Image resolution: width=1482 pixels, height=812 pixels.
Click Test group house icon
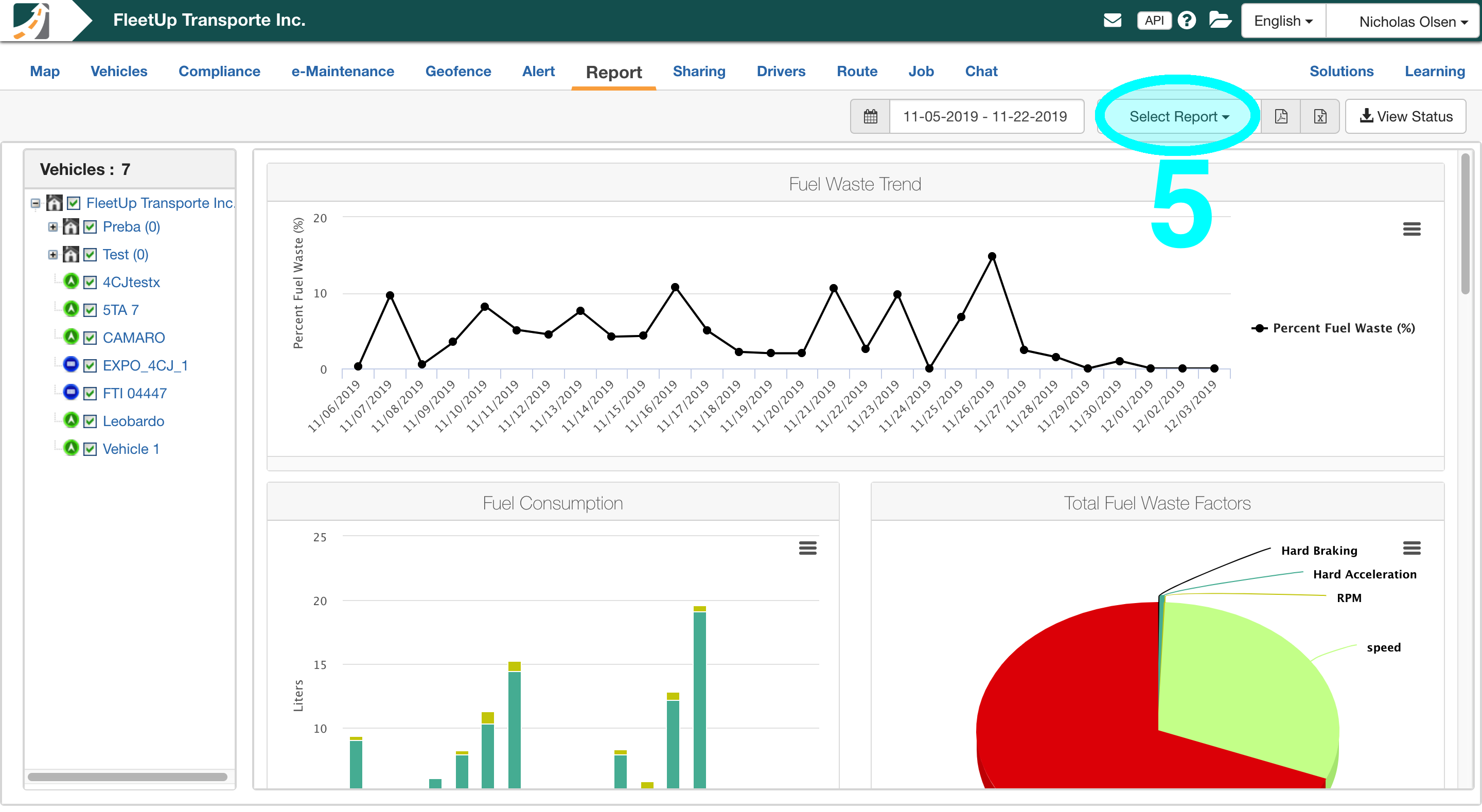point(71,254)
